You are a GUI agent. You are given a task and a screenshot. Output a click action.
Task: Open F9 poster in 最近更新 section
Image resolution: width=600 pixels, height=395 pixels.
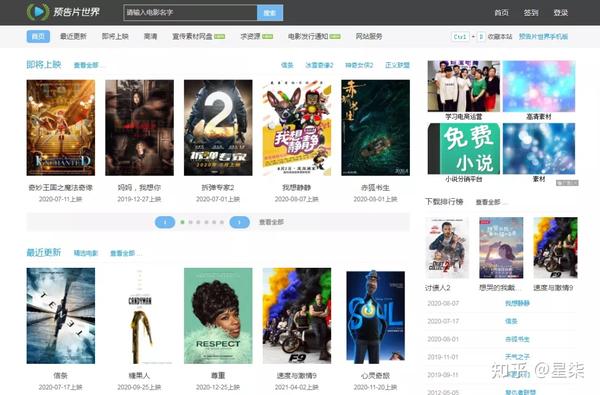[x=297, y=316]
